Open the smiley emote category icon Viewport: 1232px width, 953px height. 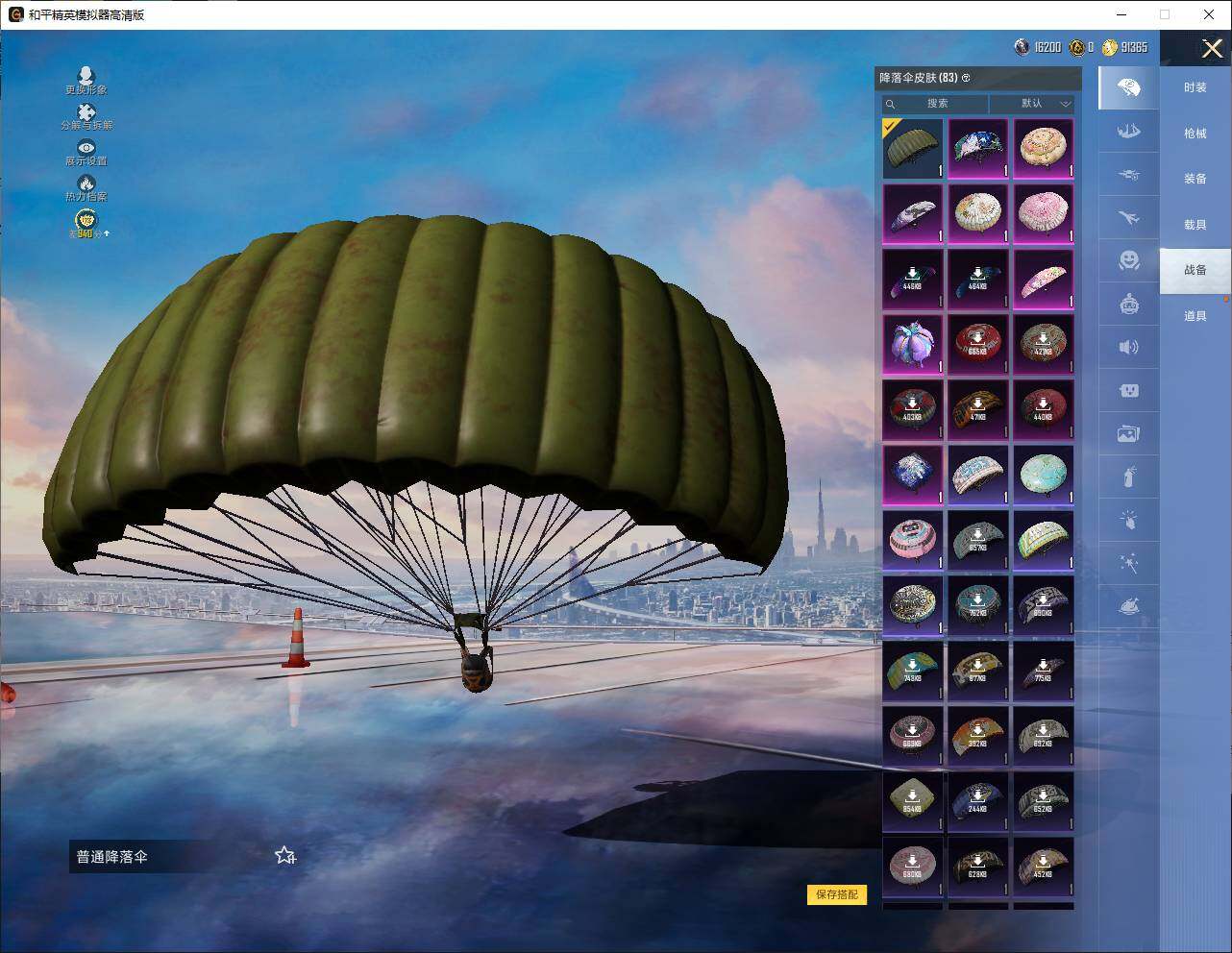(1129, 259)
